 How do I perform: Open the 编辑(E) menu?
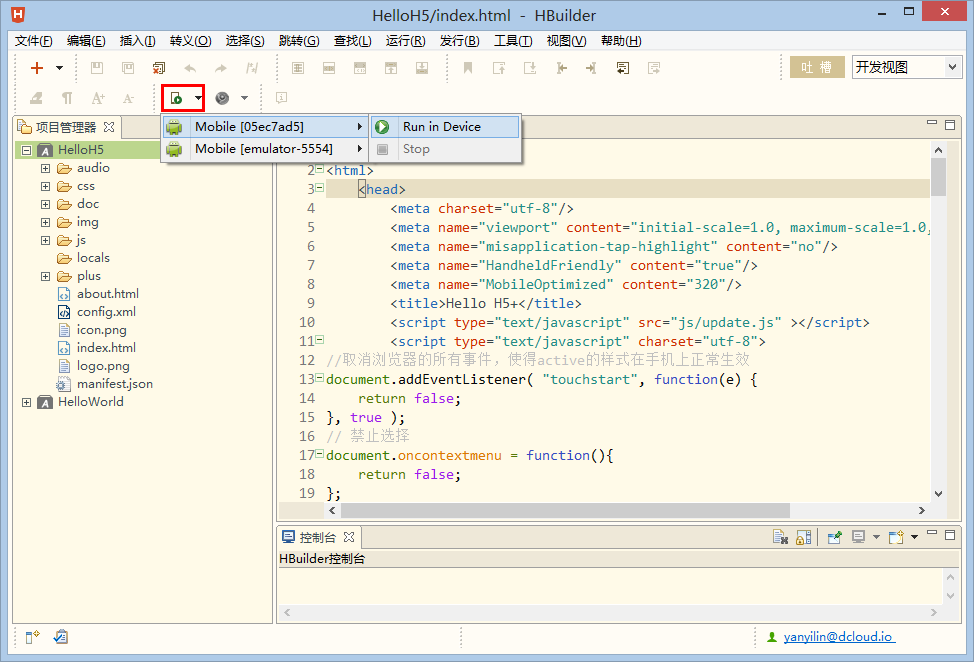click(x=86, y=41)
